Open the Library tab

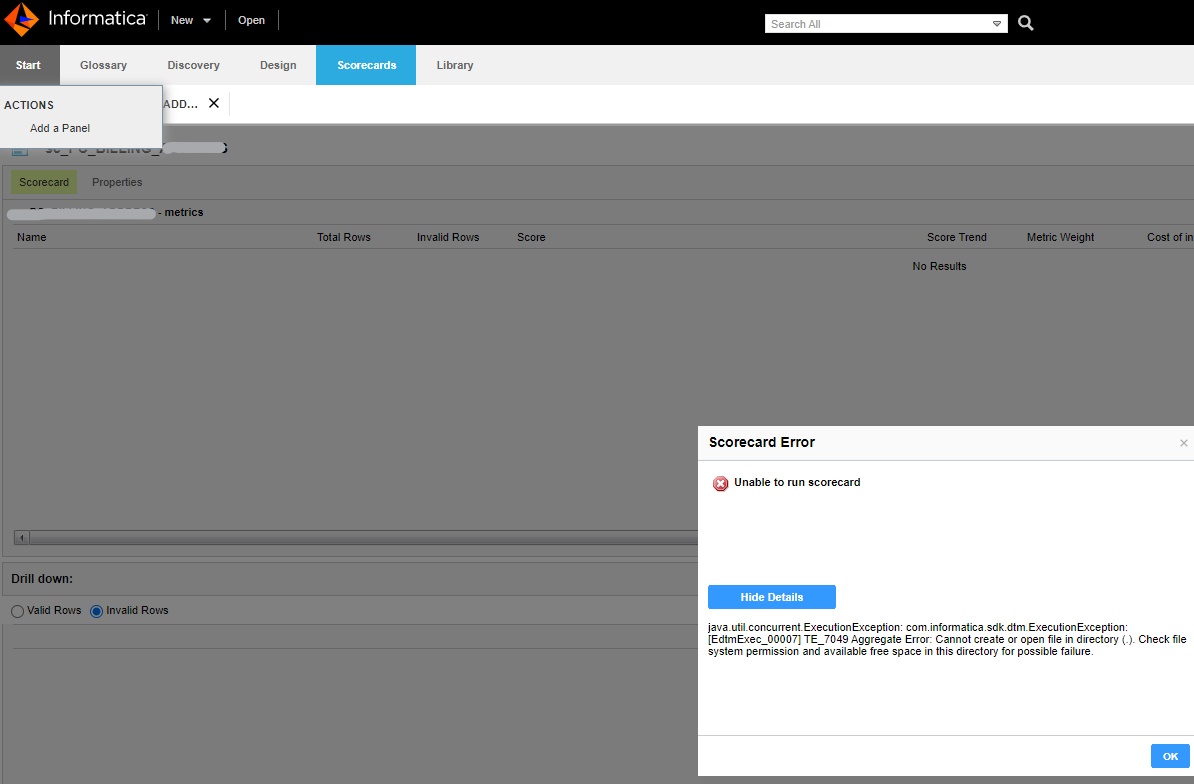tap(455, 65)
